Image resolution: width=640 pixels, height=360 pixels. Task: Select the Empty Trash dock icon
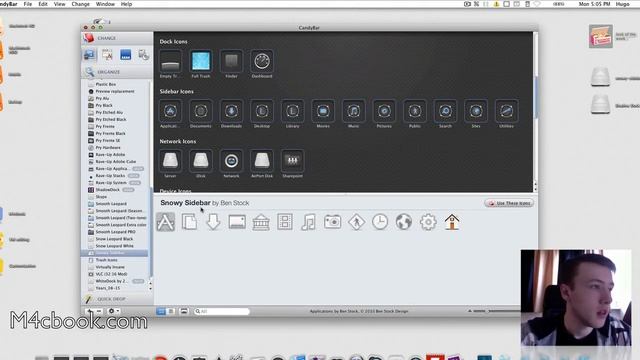(x=170, y=61)
